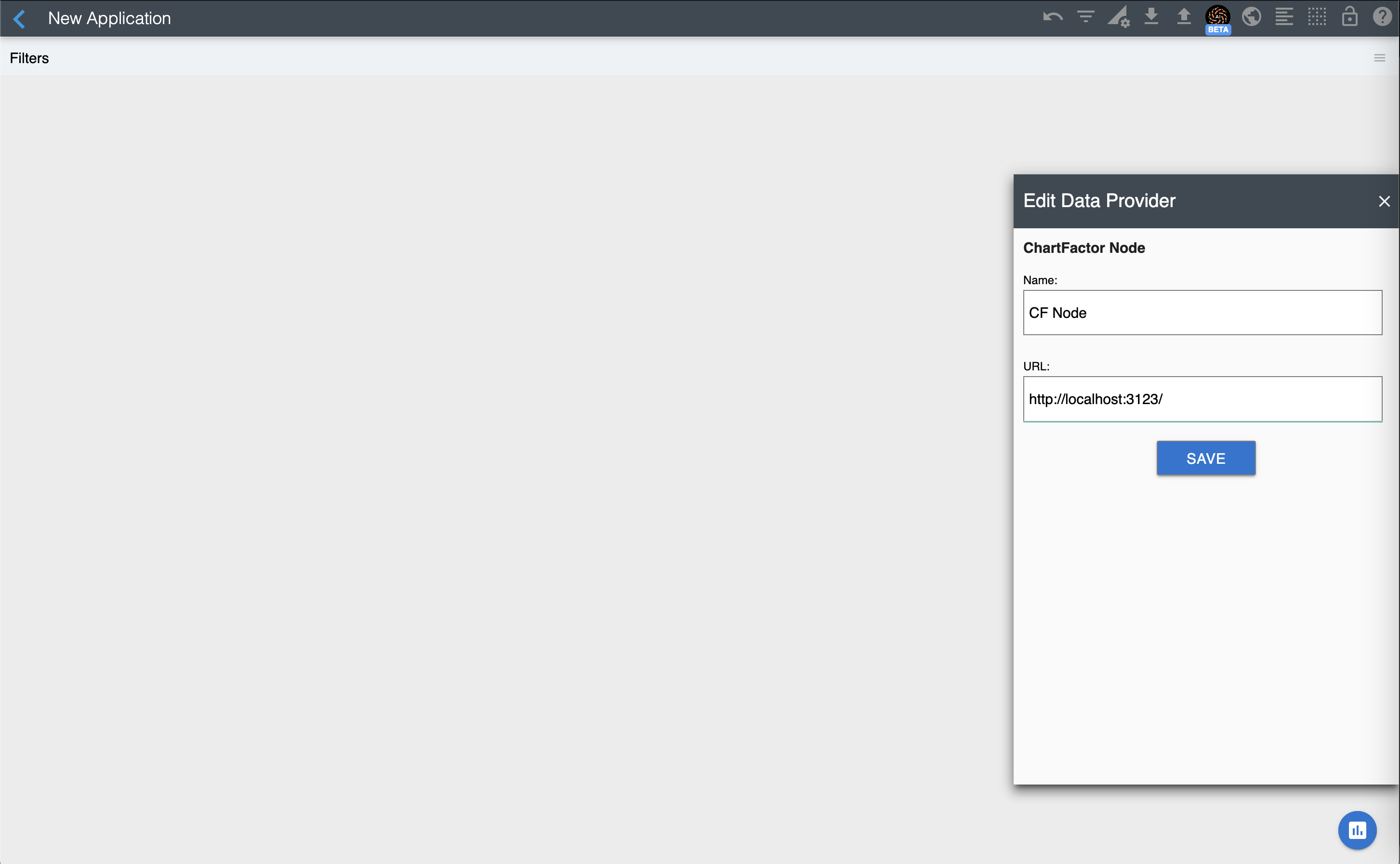Click the SAVE button
The image size is (1400, 864).
[x=1206, y=458]
